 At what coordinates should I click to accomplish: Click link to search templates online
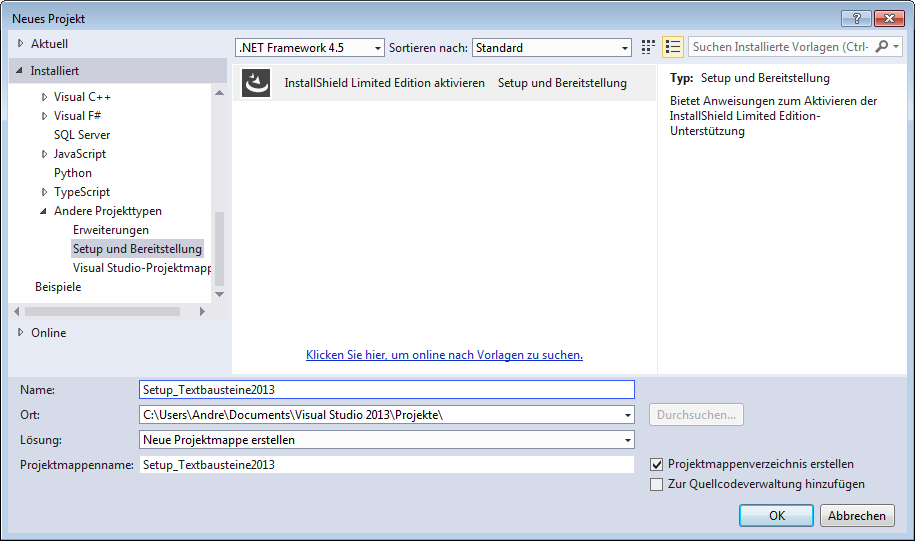444,355
